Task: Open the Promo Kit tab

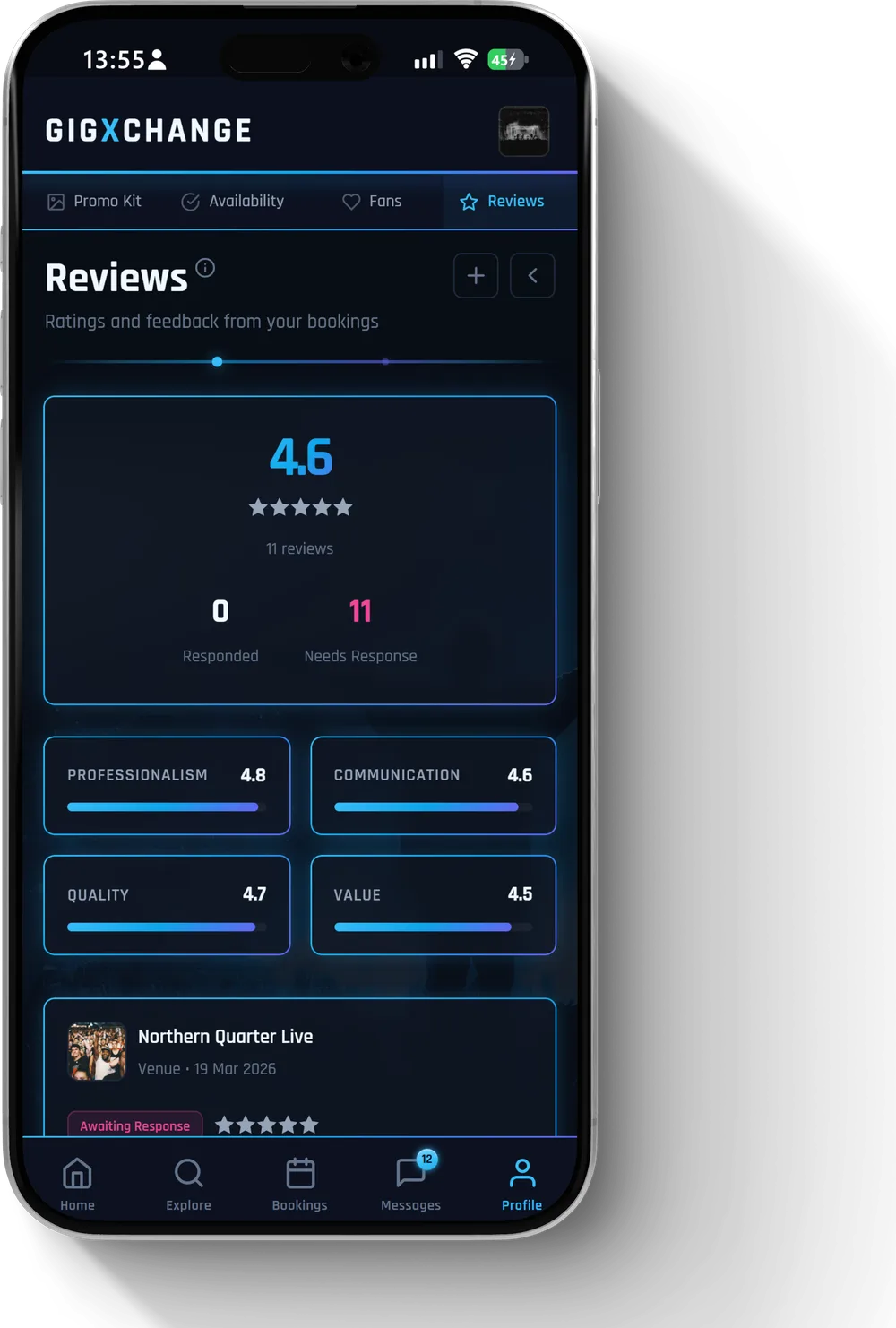Action: click(x=94, y=202)
